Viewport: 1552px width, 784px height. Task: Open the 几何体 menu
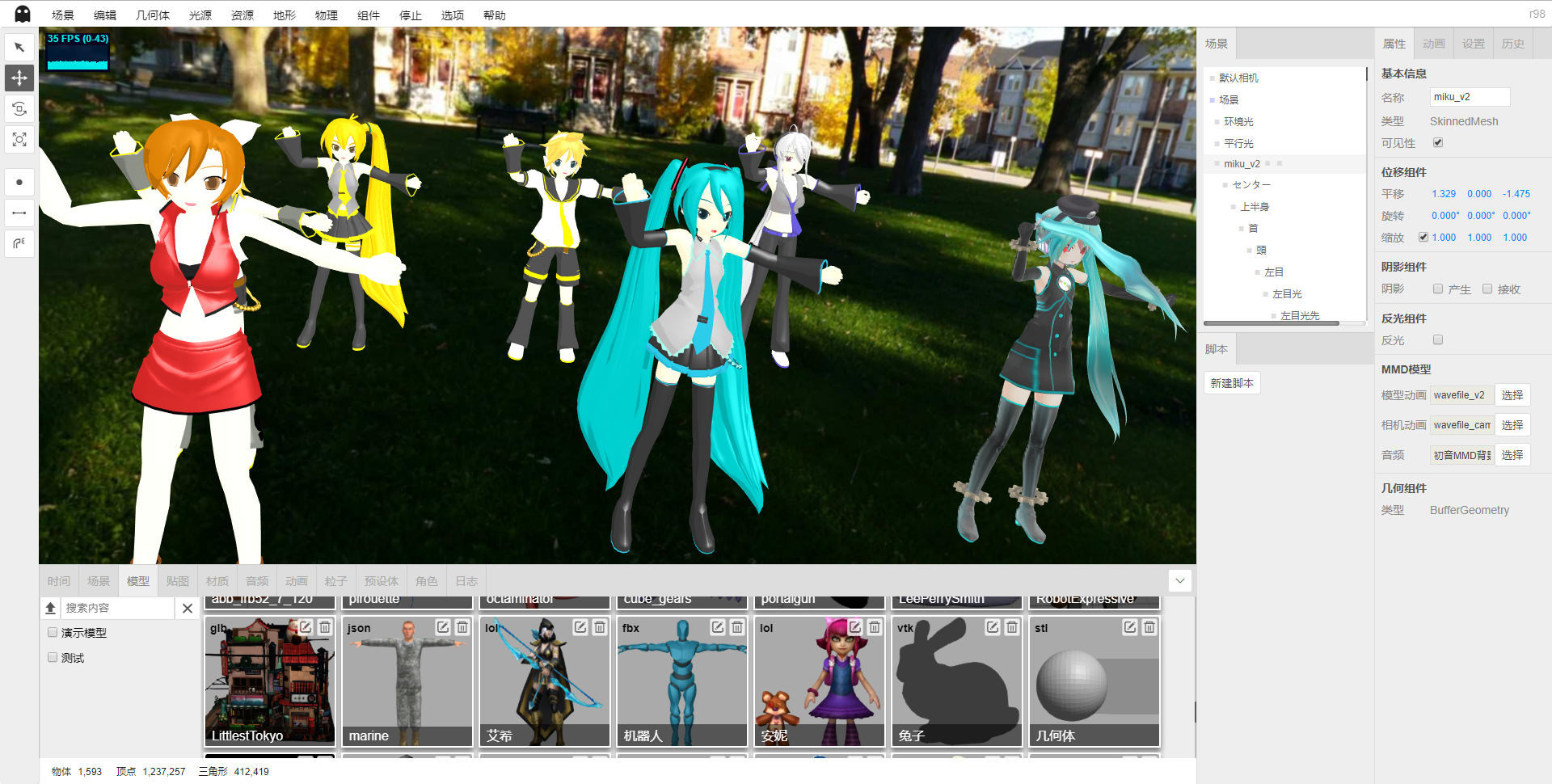152,15
